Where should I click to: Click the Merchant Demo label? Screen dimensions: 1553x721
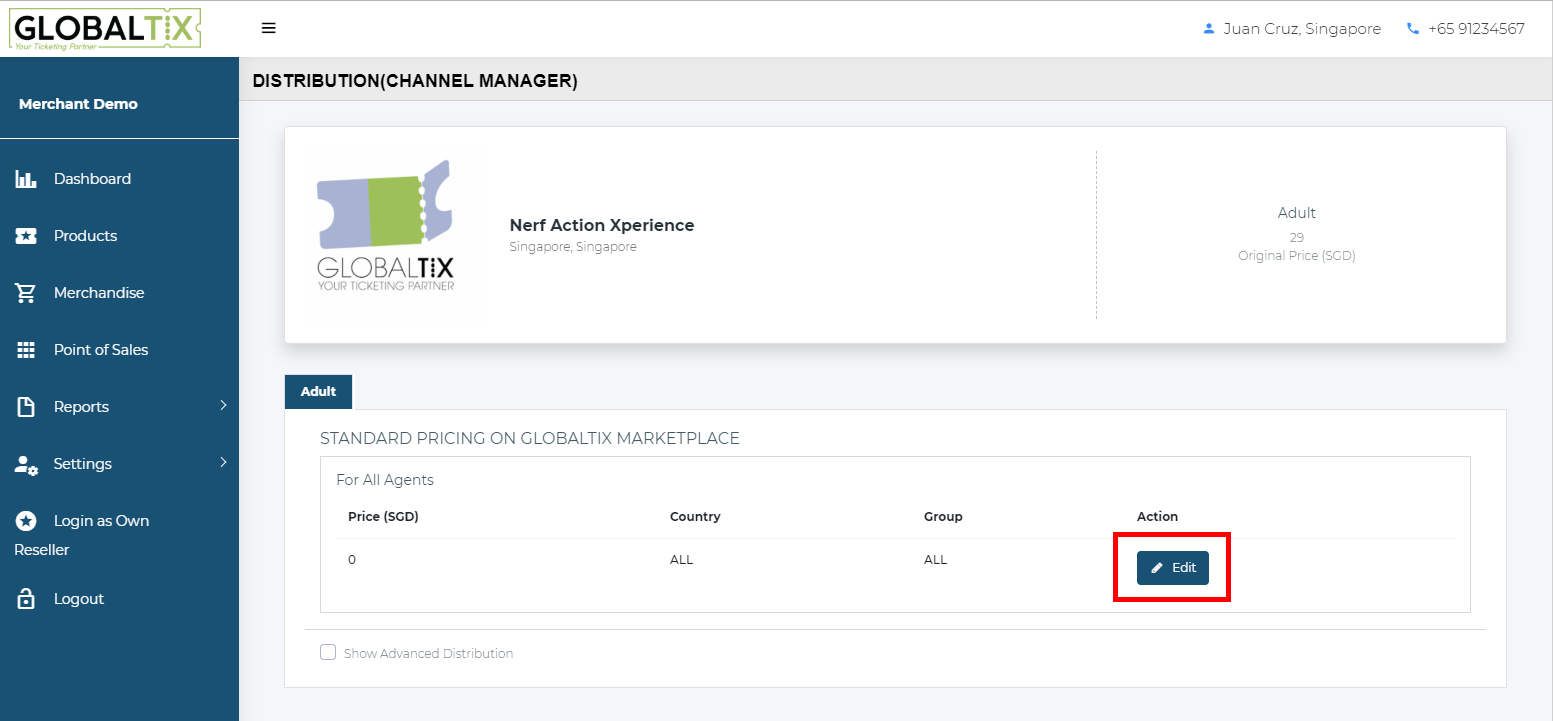click(78, 104)
